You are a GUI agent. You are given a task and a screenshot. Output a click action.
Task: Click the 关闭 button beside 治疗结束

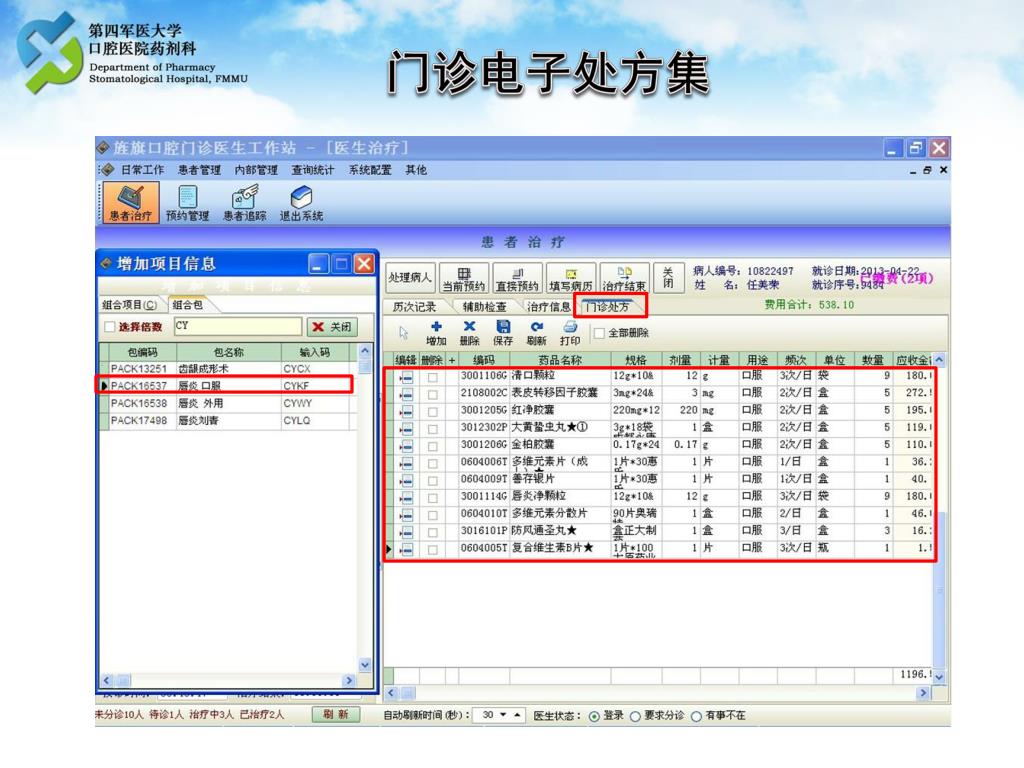668,278
